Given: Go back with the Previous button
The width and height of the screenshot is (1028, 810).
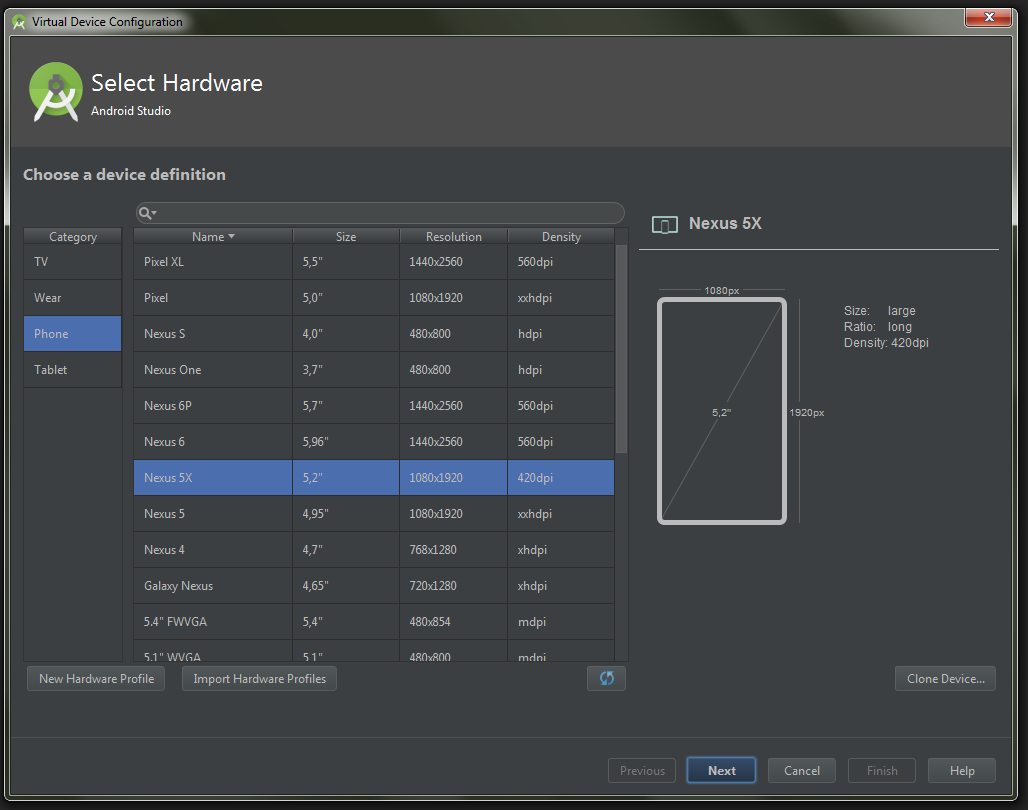Looking at the screenshot, I should click(642, 771).
